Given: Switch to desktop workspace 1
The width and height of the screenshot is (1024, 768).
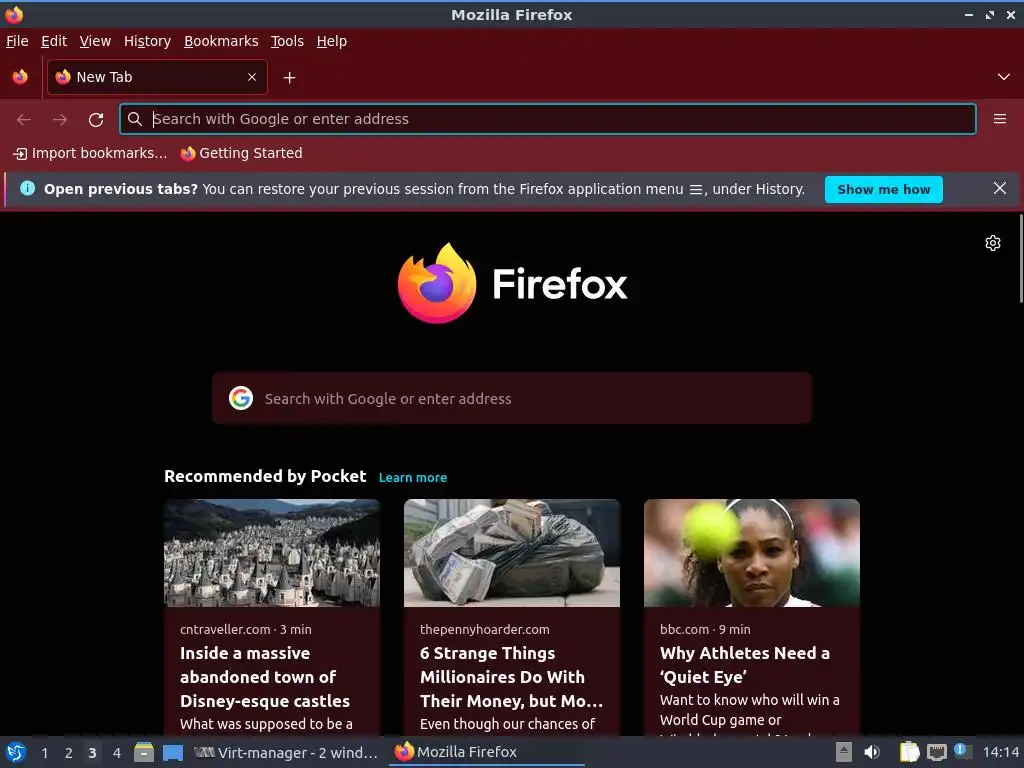Looking at the screenshot, I should click(x=44, y=753).
